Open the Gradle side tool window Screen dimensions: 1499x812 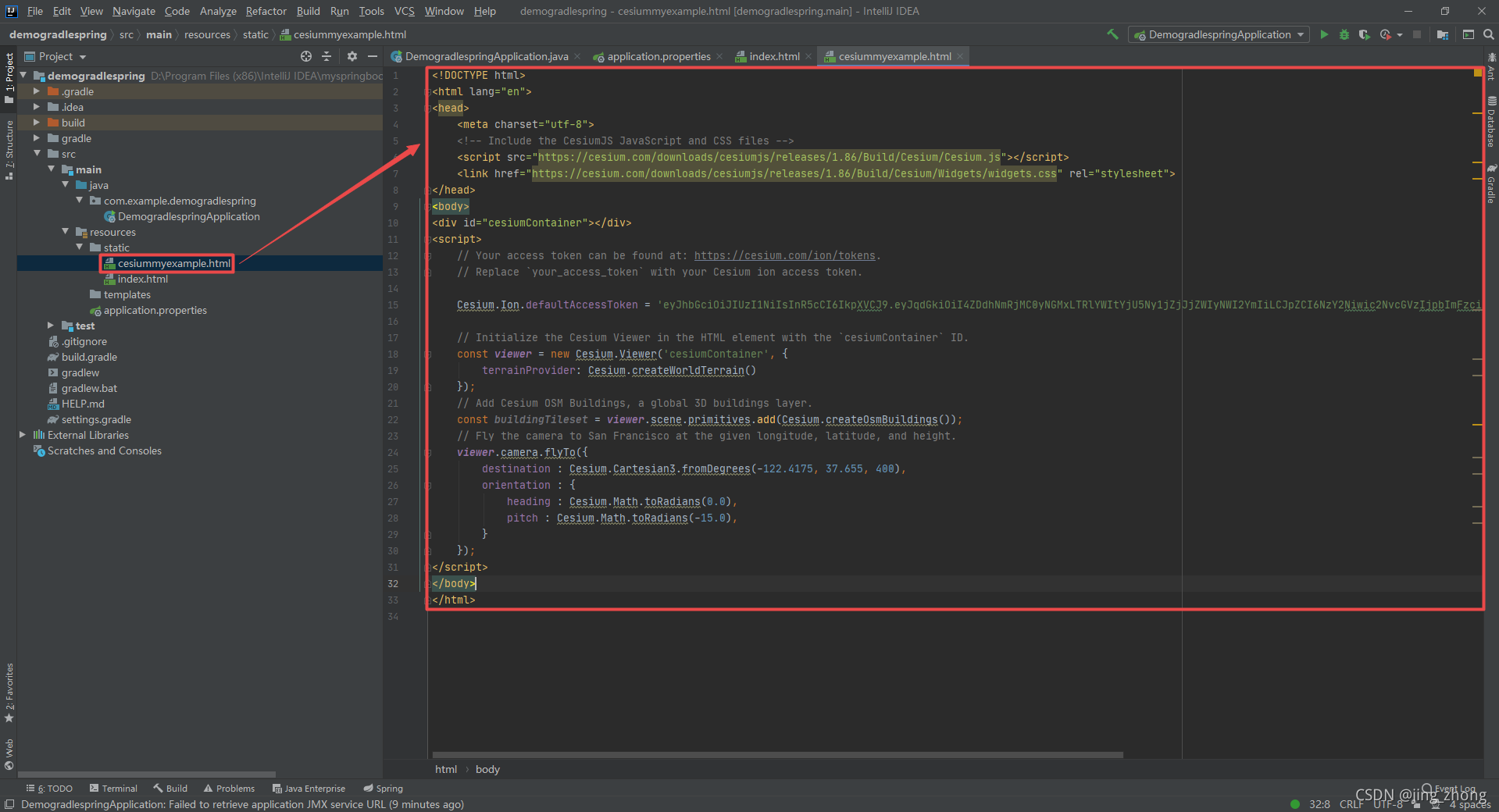point(1491,184)
